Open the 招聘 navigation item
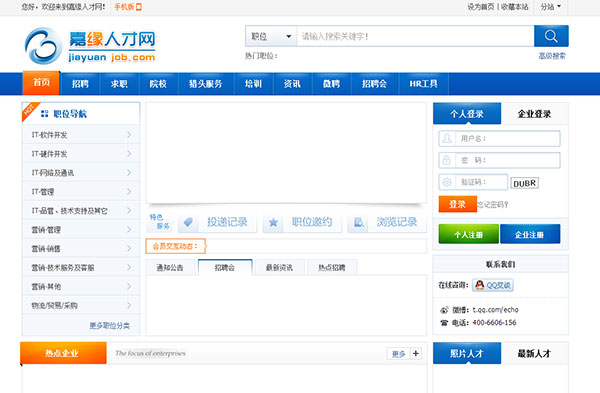Screen dimensions: 600x393 point(80,84)
